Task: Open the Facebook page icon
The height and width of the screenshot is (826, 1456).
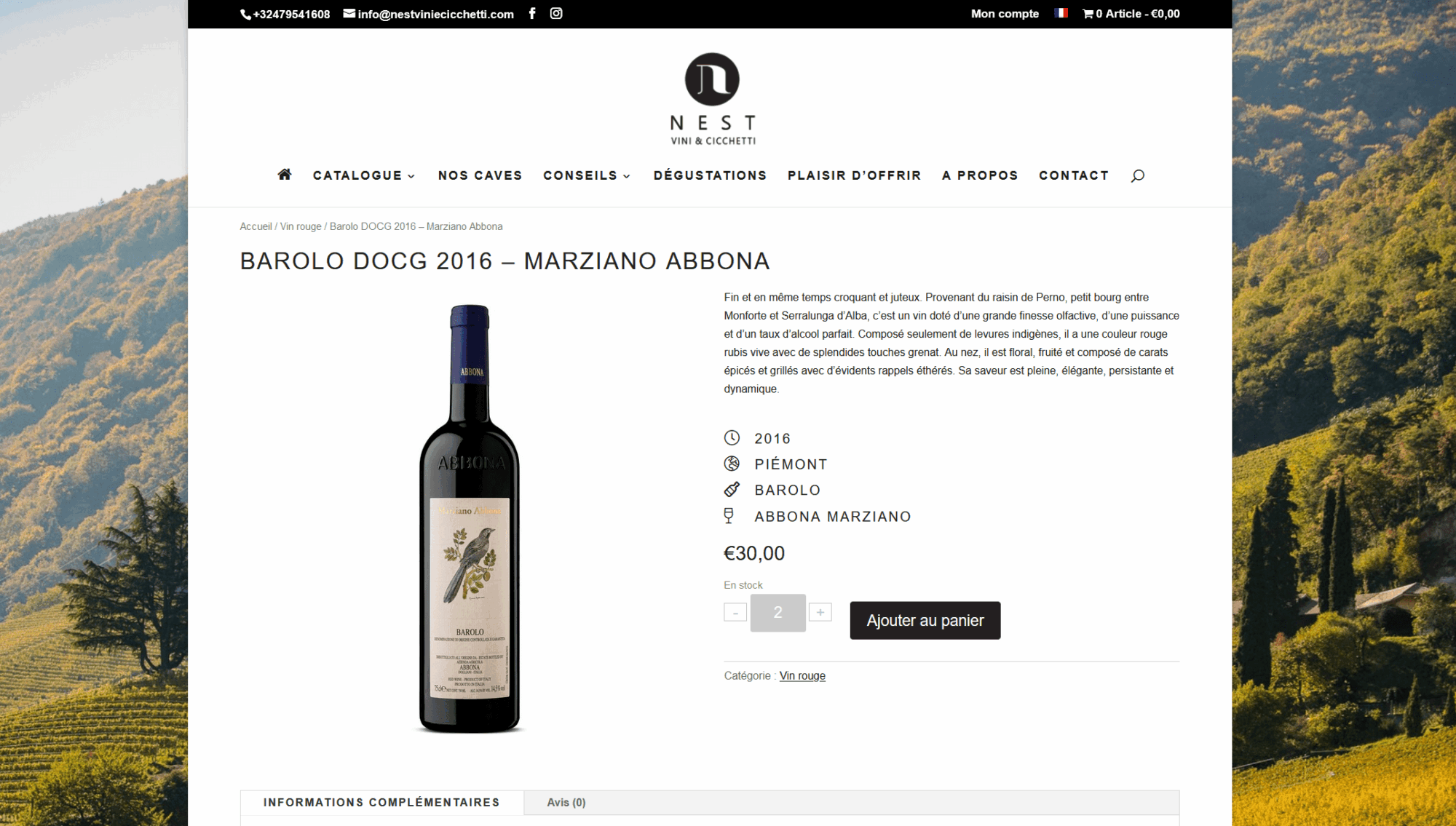Action: pos(532,13)
